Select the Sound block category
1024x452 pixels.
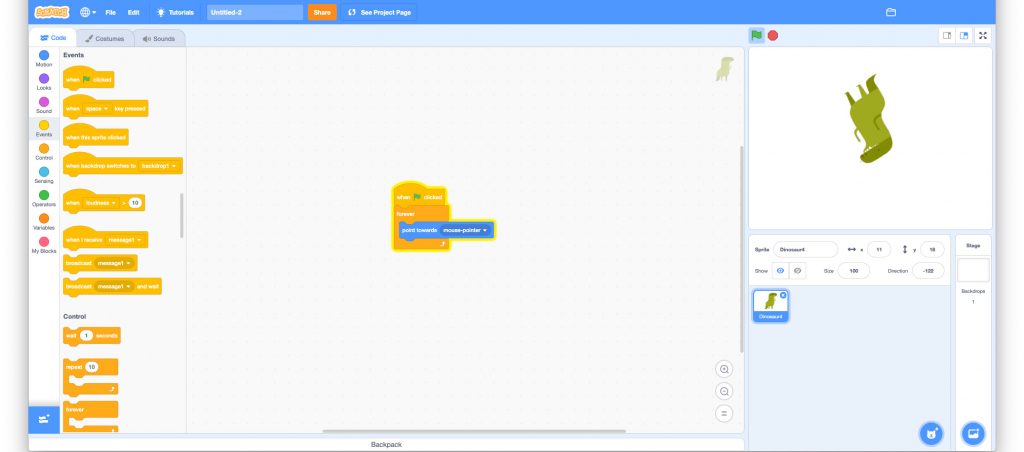pyautogui.click(x=44, y=105)
